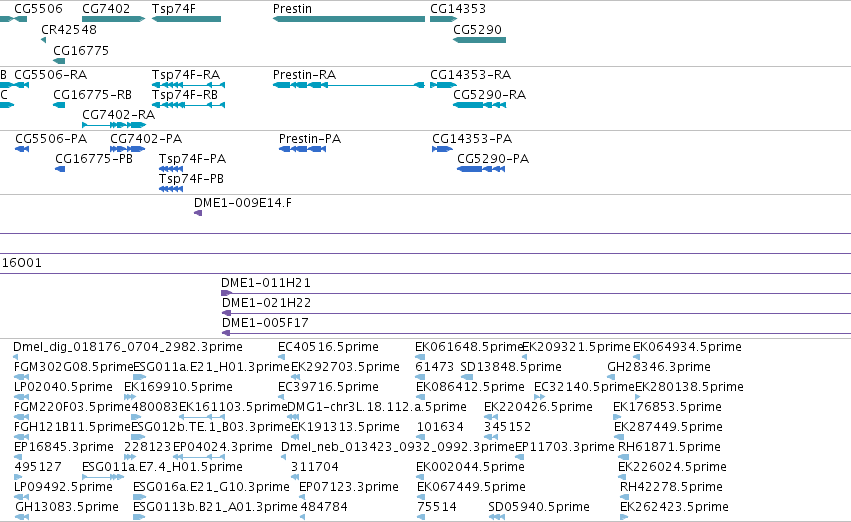Screen dimensions: 851x522
Task: Select the CG16775 gene label
Action: (81, 50)
